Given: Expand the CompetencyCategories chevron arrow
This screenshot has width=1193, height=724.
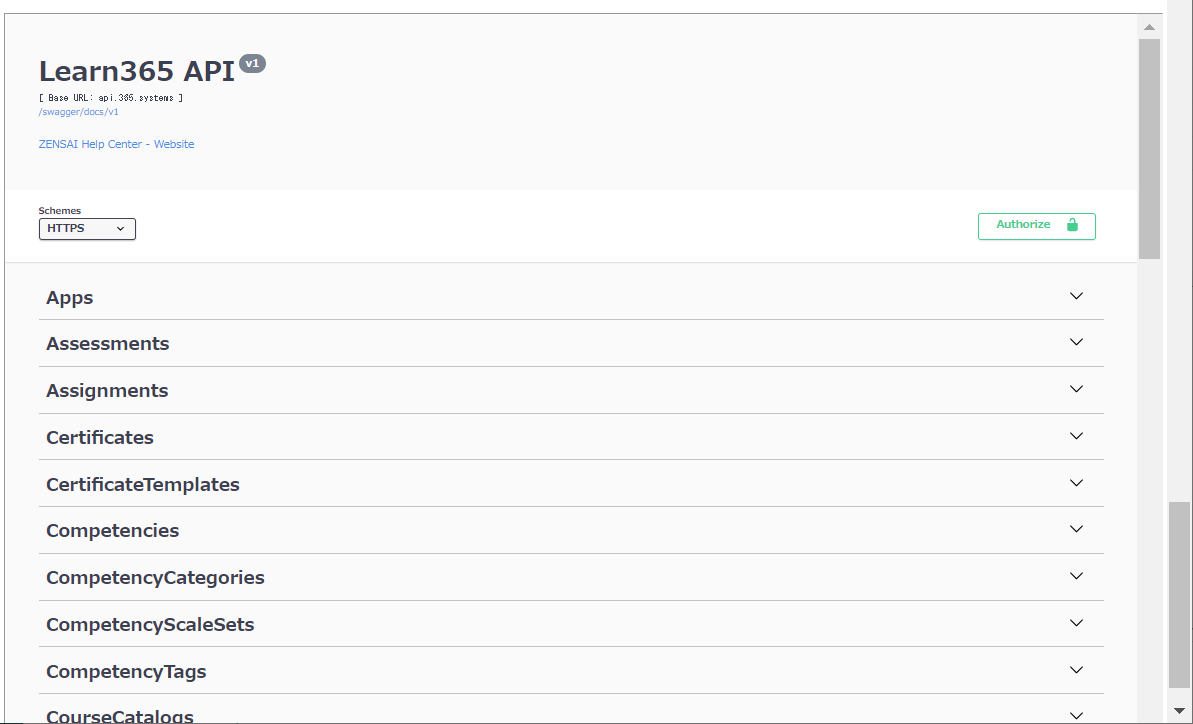Looking at the screenshot, I should (1076, 576).
